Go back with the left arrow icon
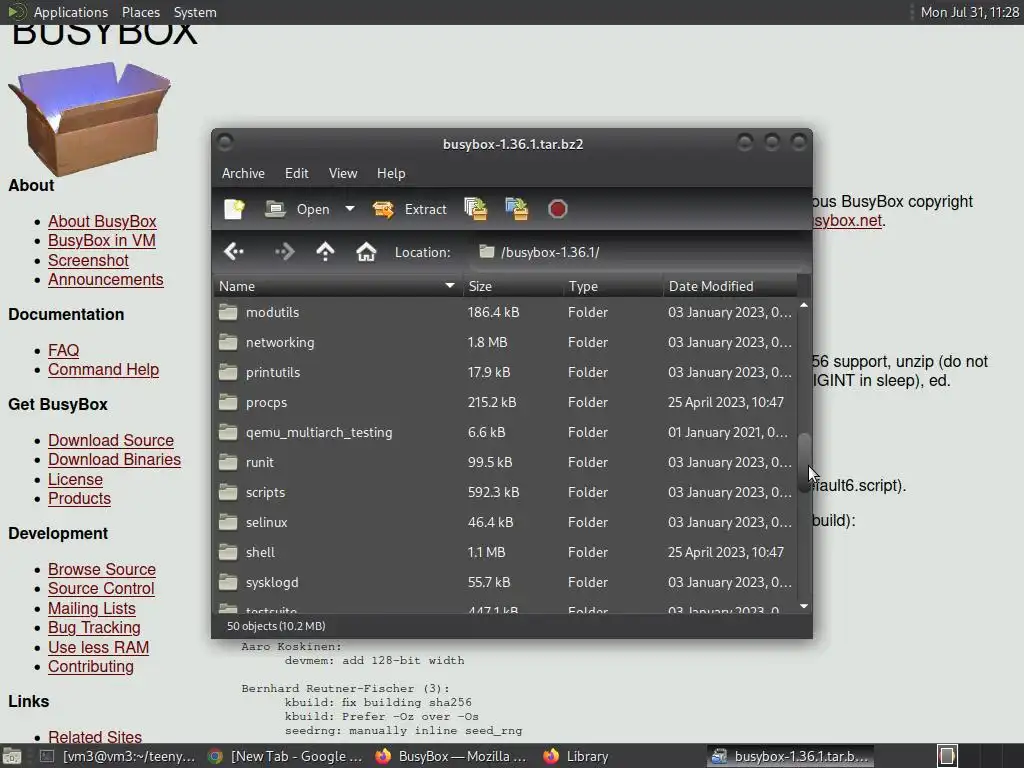This screenshot has width=1024, height=768. tap(234, 251)
